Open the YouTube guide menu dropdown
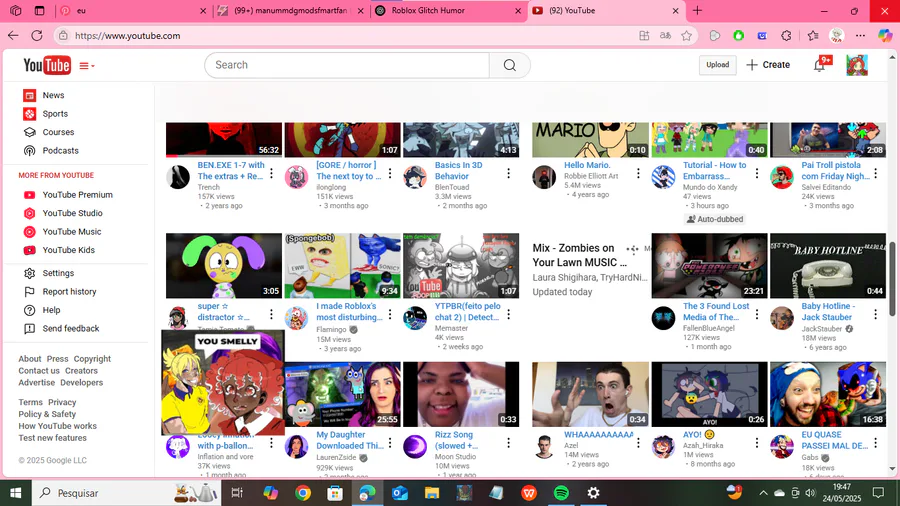This screenshot has width=900, height=506. (87, 65)
